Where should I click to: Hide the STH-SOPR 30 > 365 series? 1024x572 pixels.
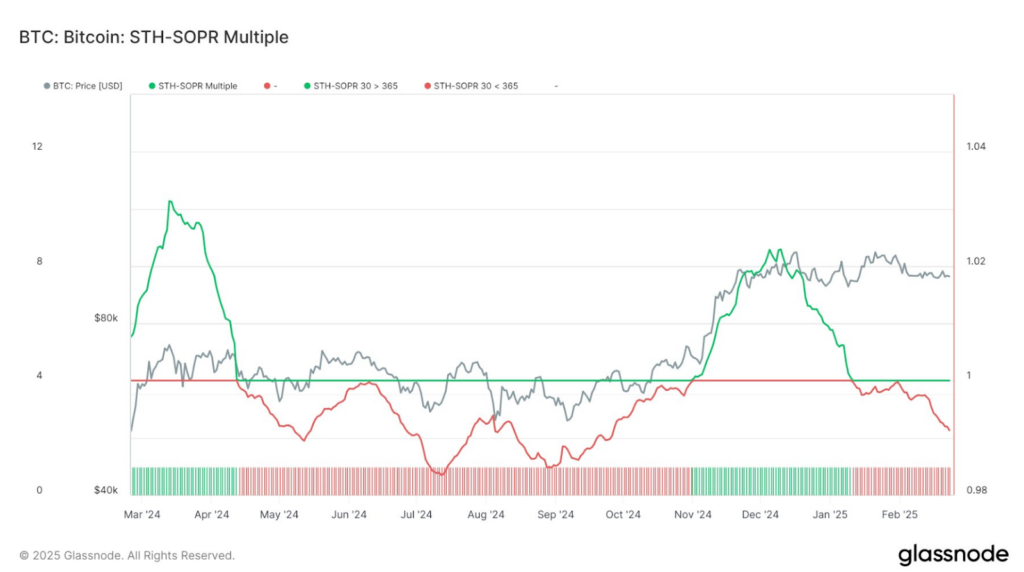click(355, 86)
